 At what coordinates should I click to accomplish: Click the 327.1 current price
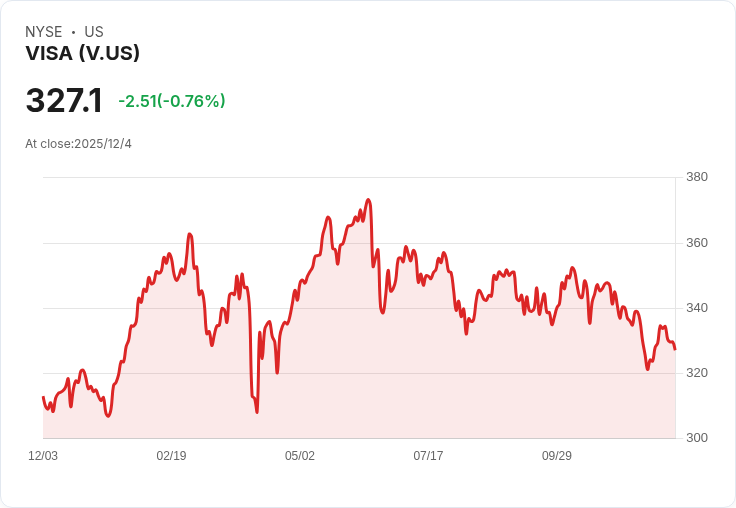coord(64,100)
